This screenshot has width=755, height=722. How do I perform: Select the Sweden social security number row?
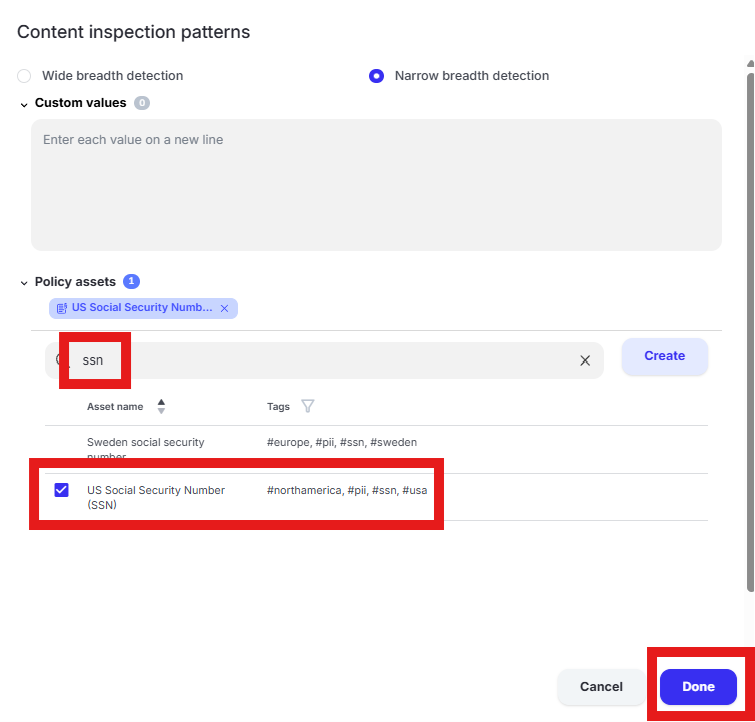coord(376,449)
